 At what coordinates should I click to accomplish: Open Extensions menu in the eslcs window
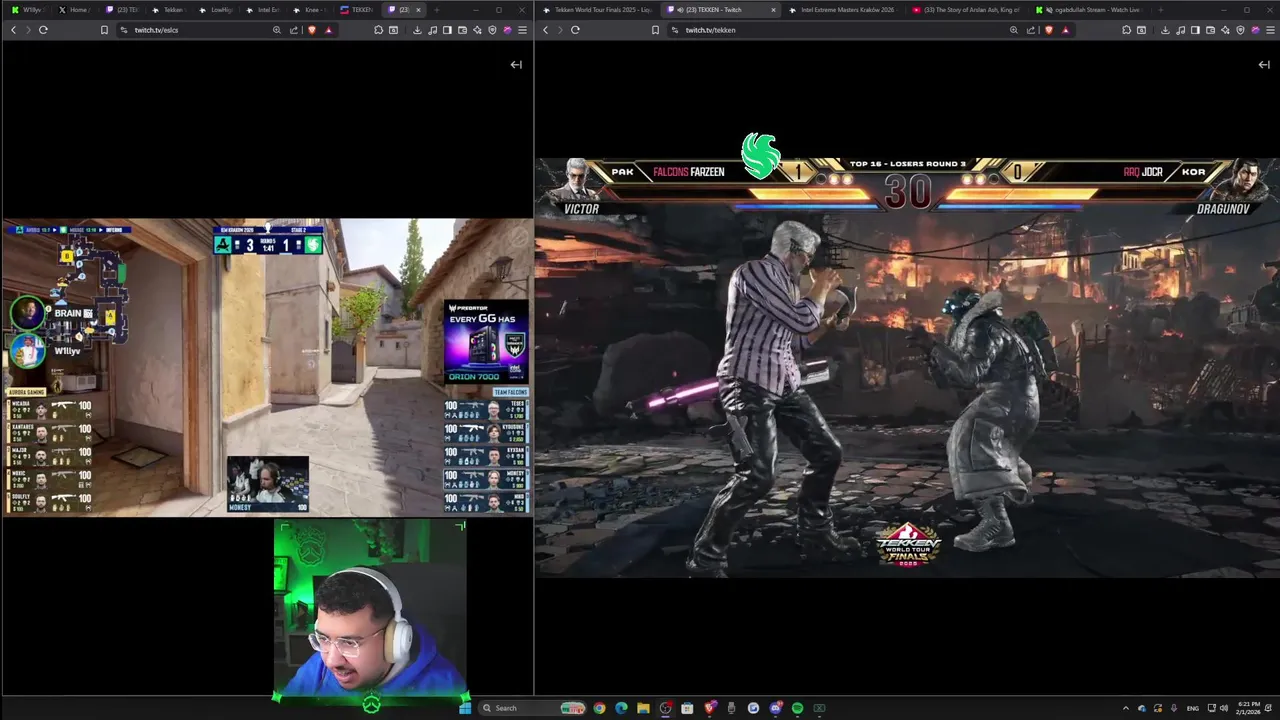tap(378, 30)
